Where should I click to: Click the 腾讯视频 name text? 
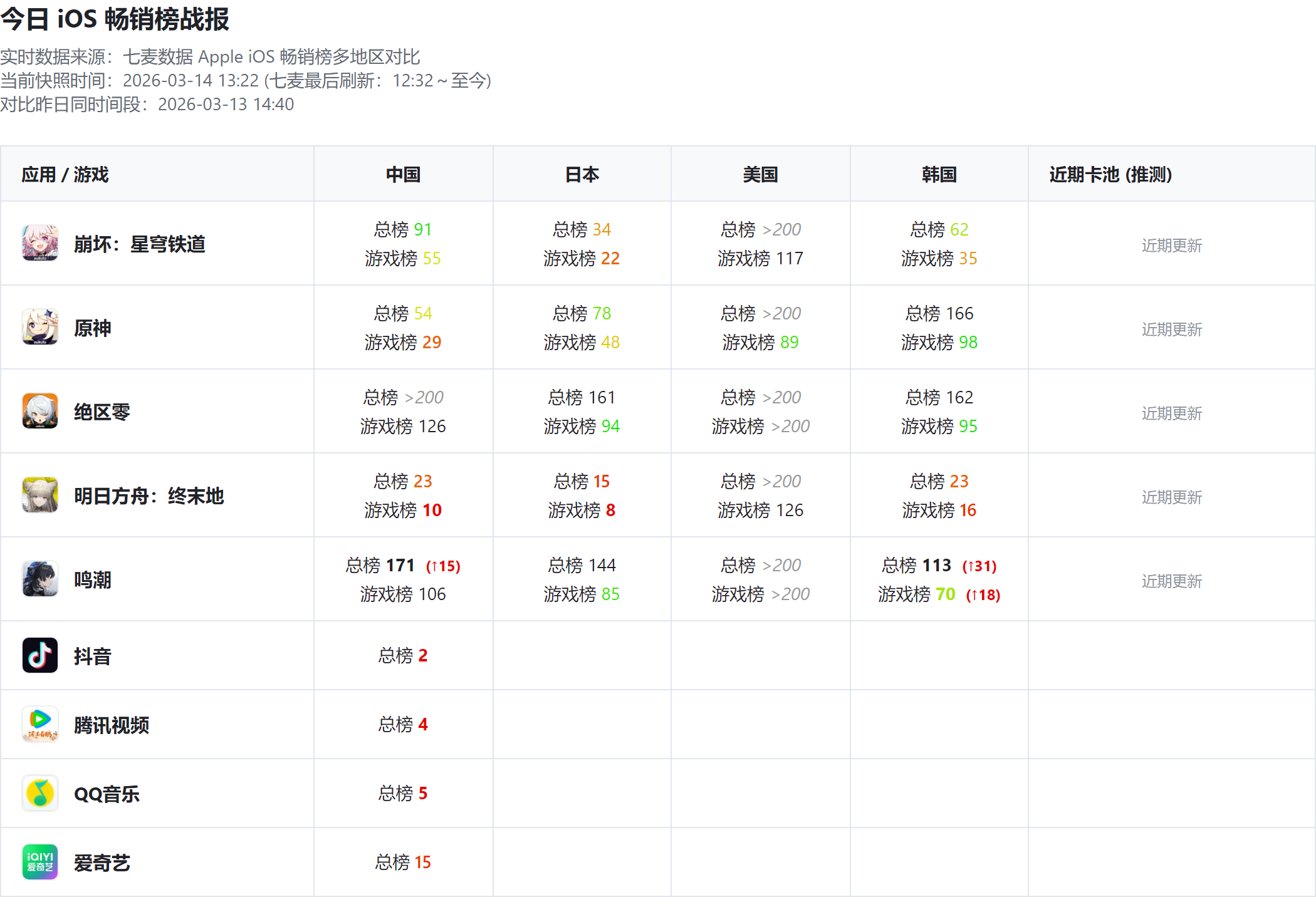[112, 725]
